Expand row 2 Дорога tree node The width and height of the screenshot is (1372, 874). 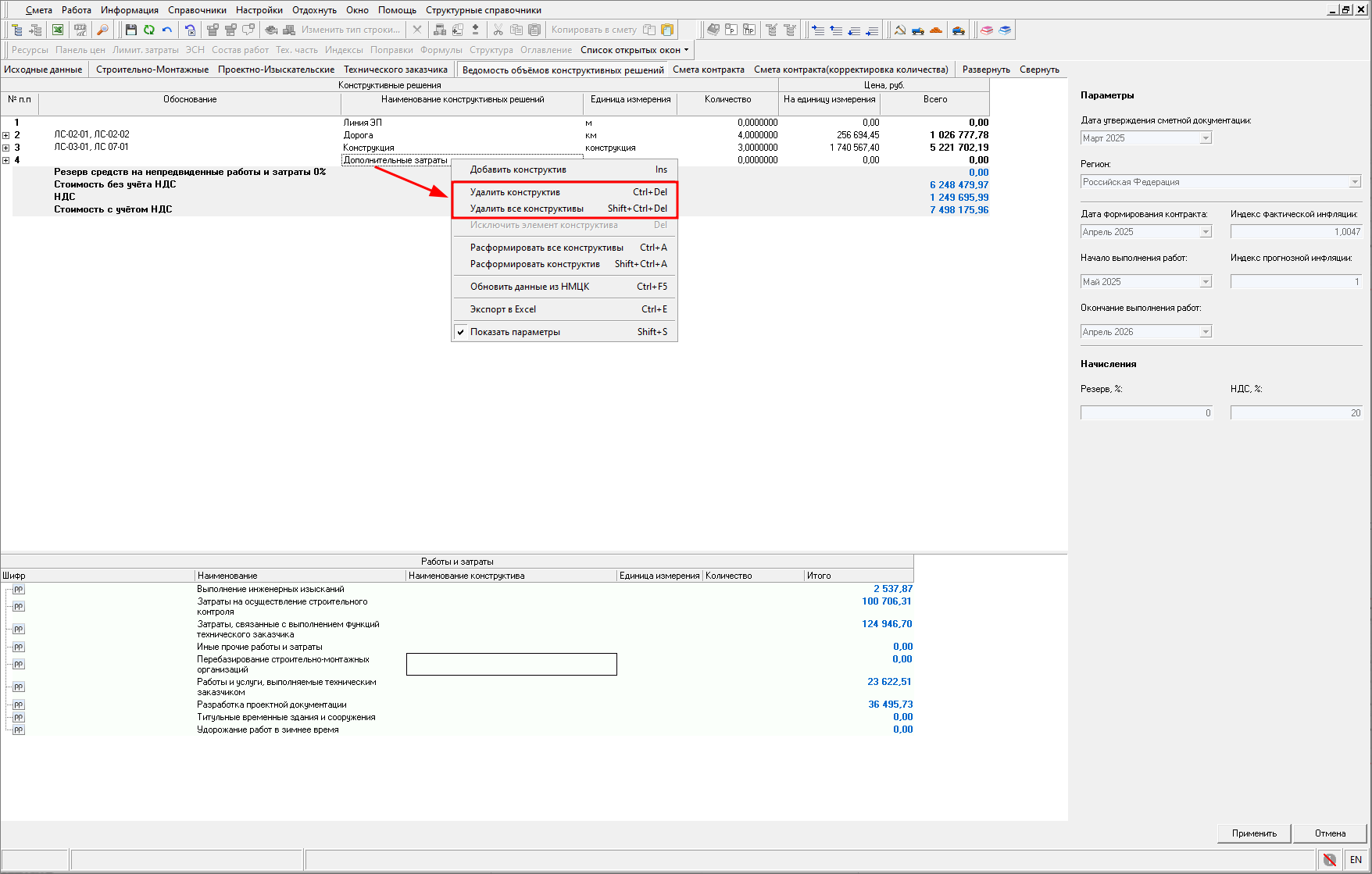(x=6, y=135)
